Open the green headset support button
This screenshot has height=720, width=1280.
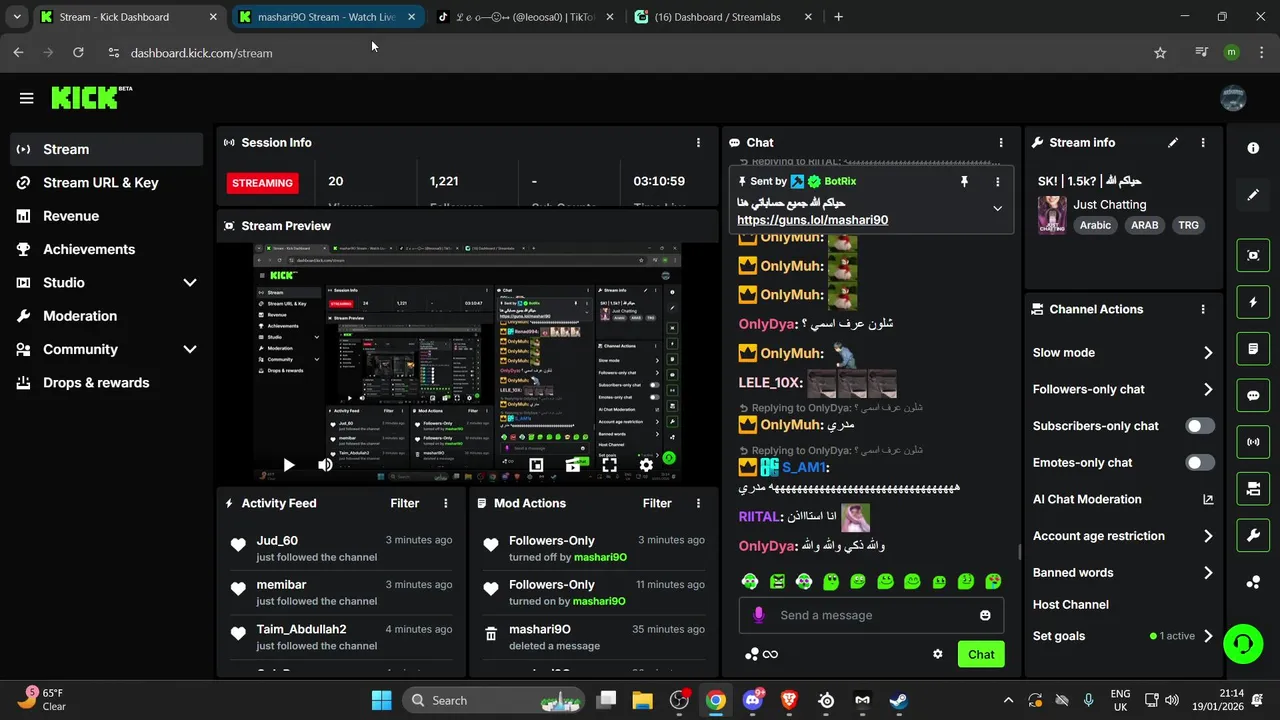(x=1243, y=643)
